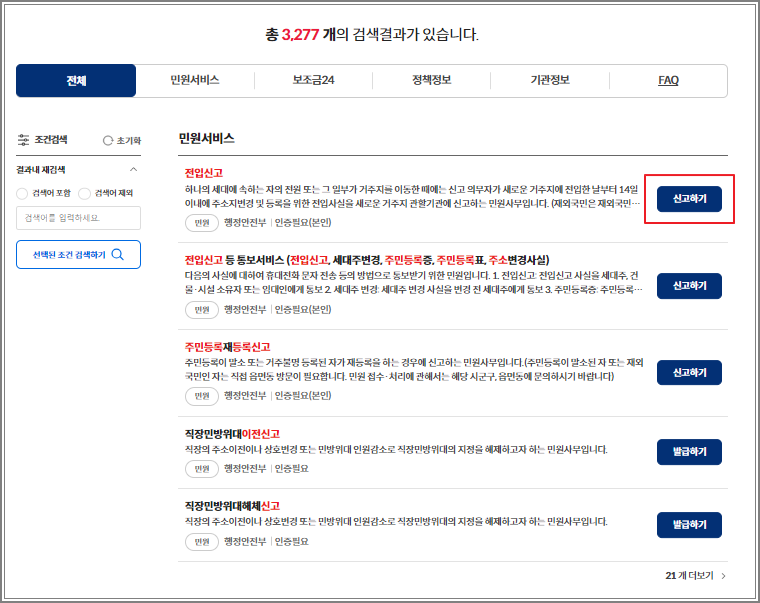Click the 민원 tag under 직장민방위대이전신고
Viewport: 760px width, 603px height.
click(202, 469)
